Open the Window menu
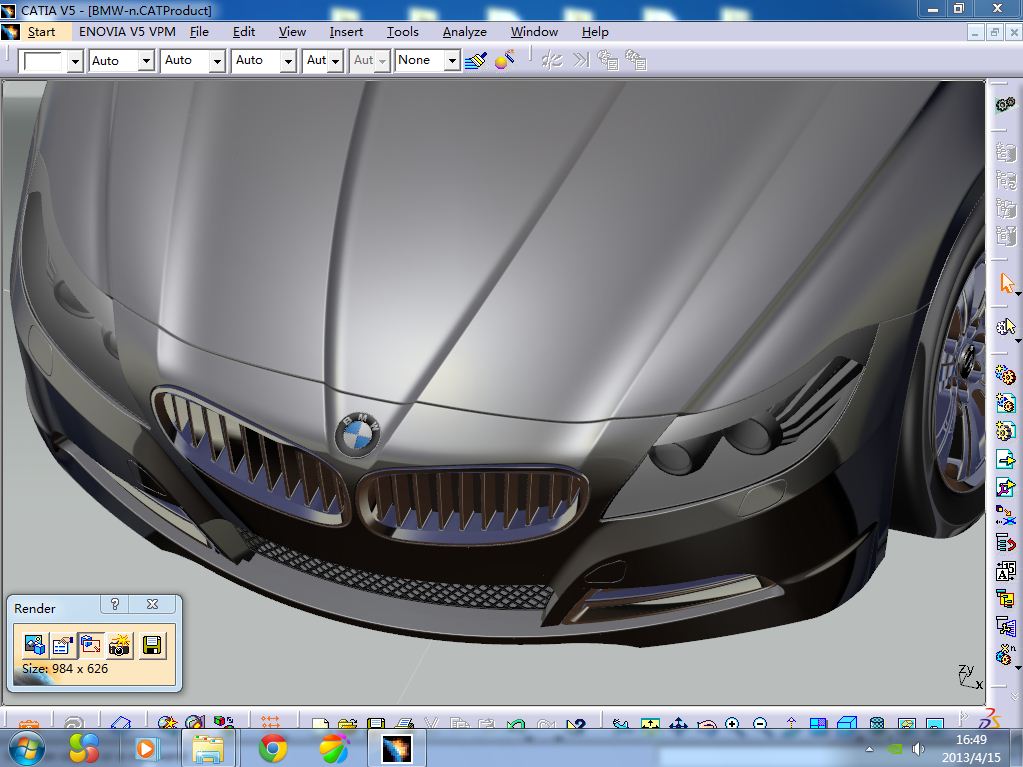Screen dimensions: 1023x767 534,32
